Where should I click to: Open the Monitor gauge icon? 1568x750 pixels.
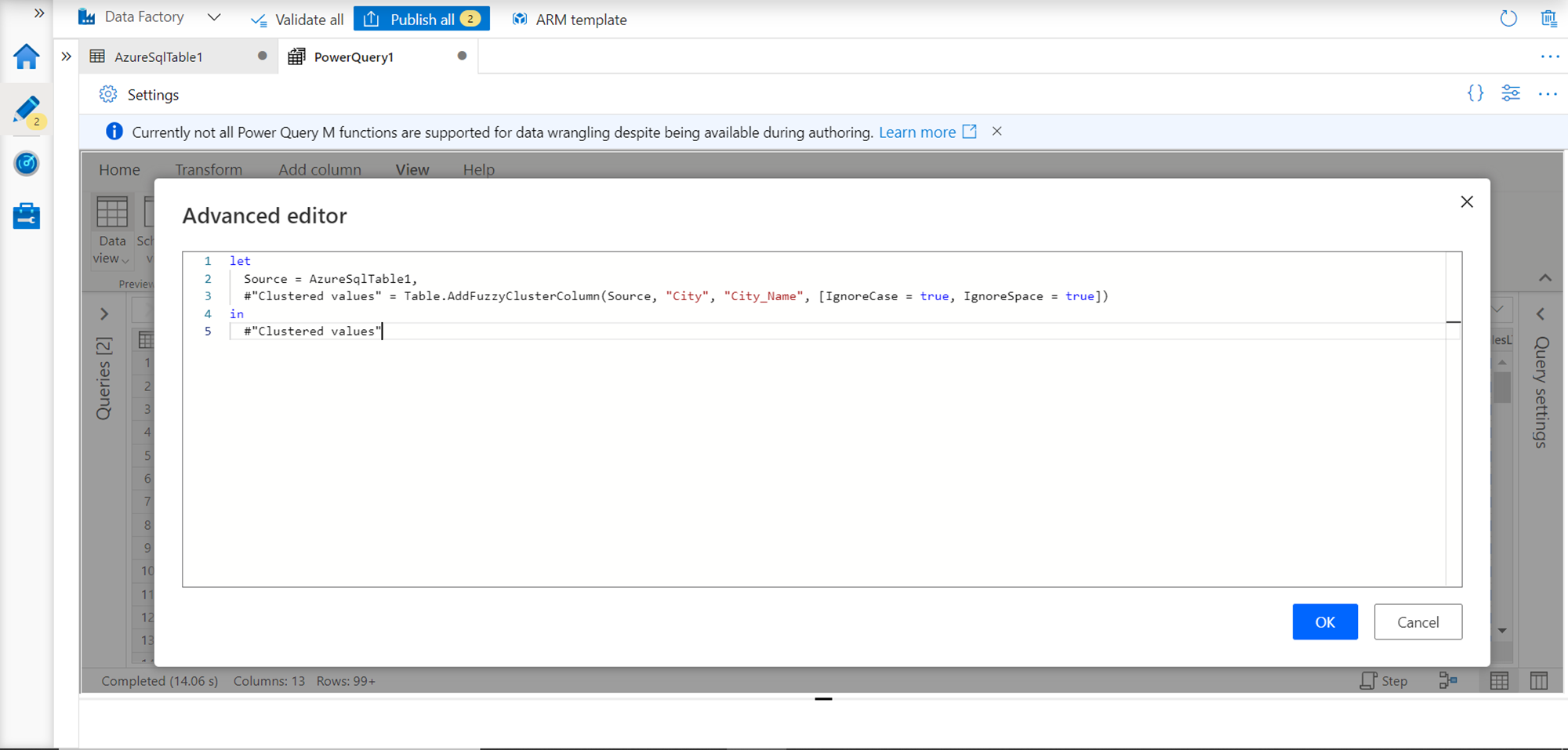coord(26,163)
